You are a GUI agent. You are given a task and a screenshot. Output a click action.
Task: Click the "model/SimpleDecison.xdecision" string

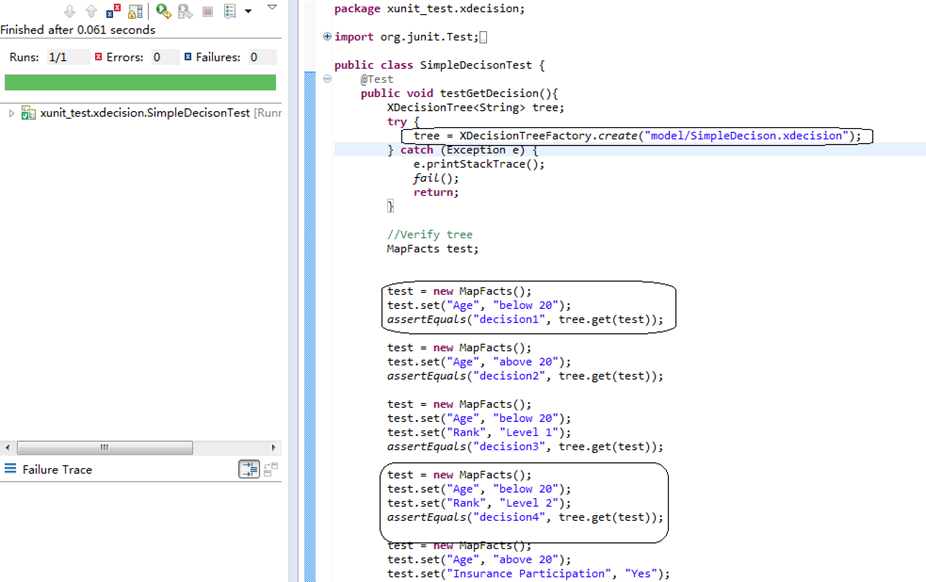coord(746,136)
